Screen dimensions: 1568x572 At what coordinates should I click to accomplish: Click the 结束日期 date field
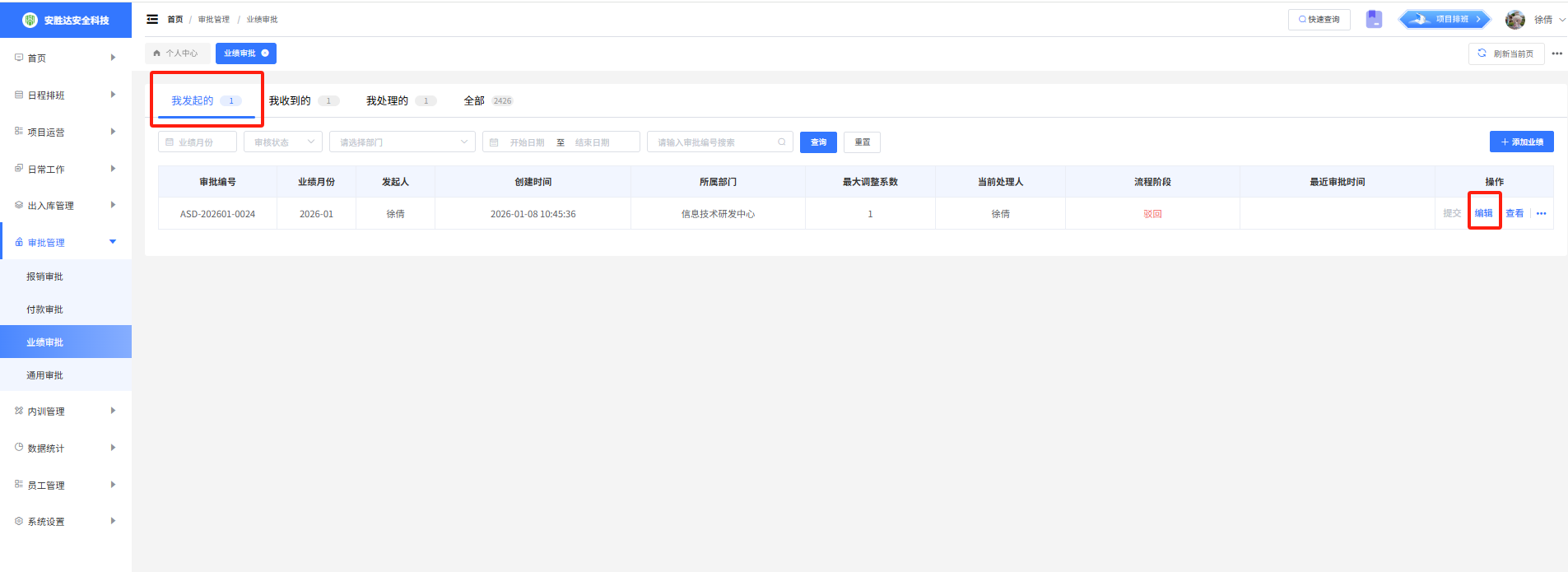pos(593,142)
